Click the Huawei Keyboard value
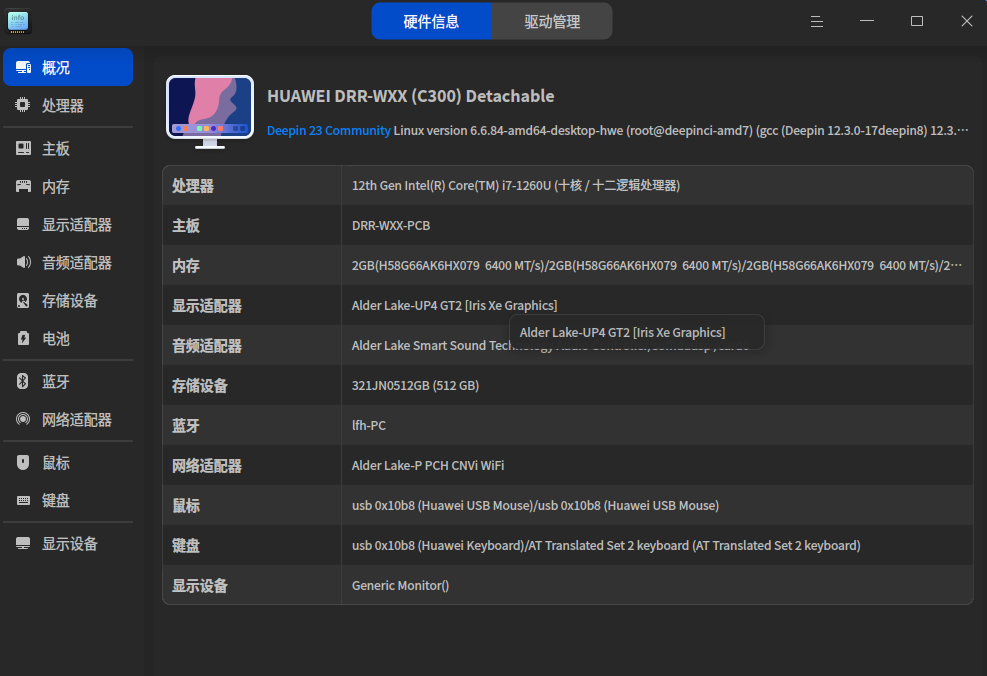 [x=606, y=545]
